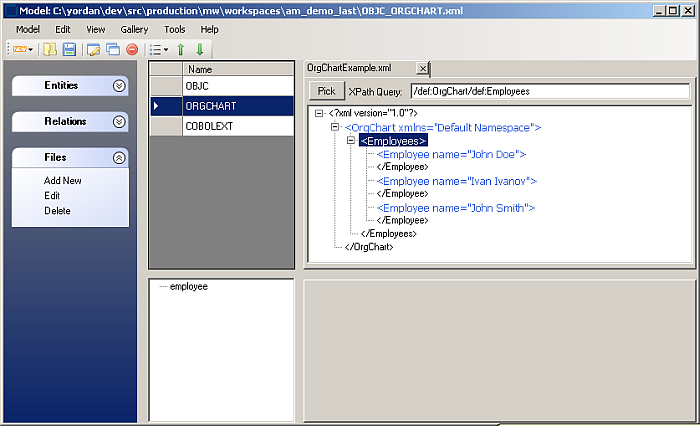Click the cascading windows toolbar icon
Screen dimensions: 700x426
coord(113,49)
